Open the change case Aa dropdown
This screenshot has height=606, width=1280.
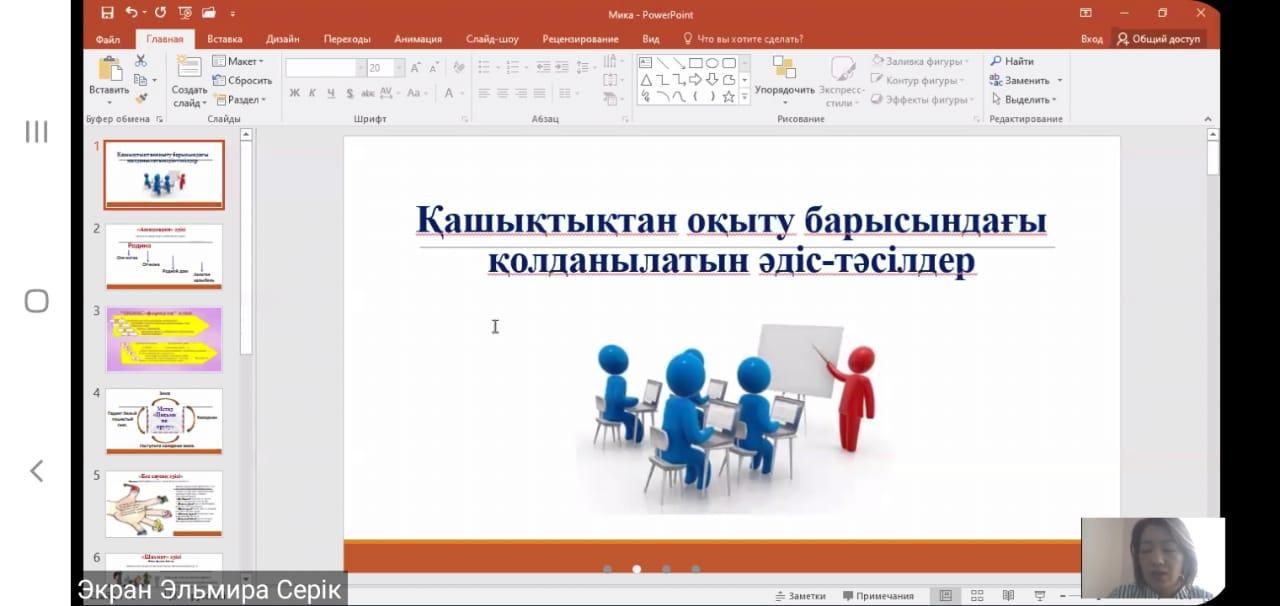pos(416,93)
